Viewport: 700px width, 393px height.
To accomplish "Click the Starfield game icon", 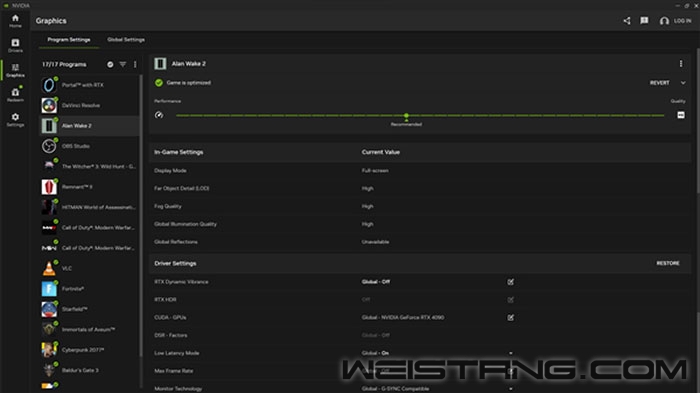I will pyautogui.click(x=49, y=309).
